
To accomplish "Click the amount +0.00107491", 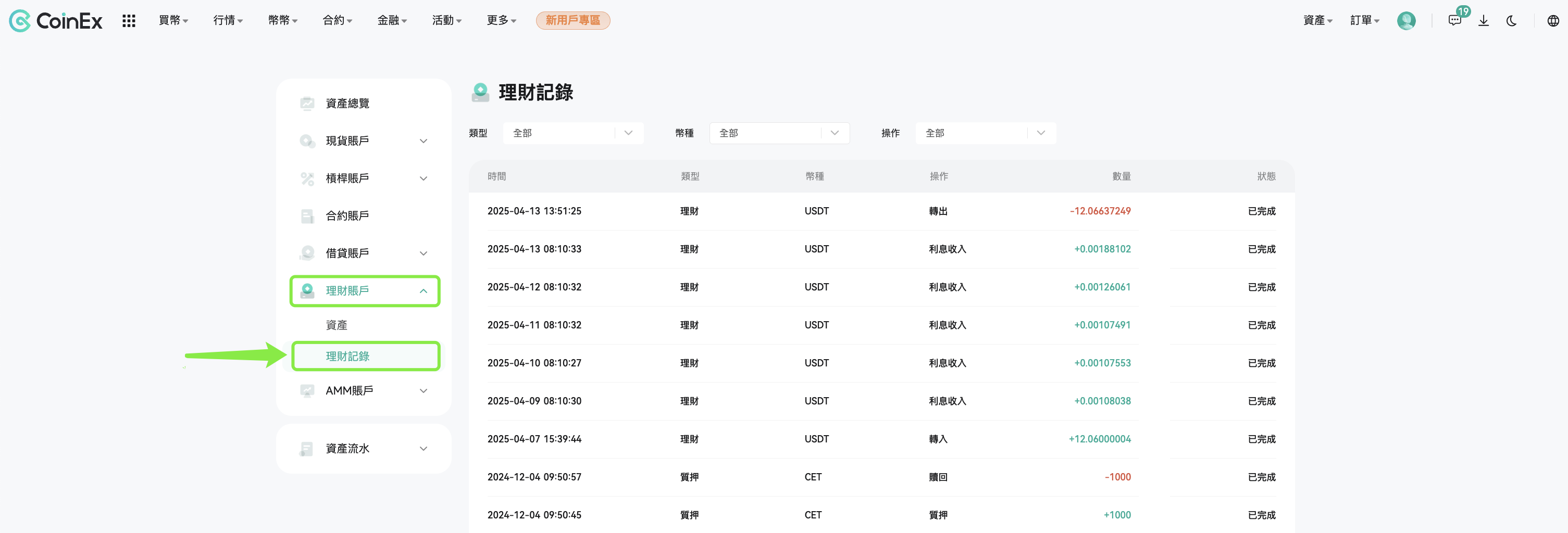I will pos(1102,325).
